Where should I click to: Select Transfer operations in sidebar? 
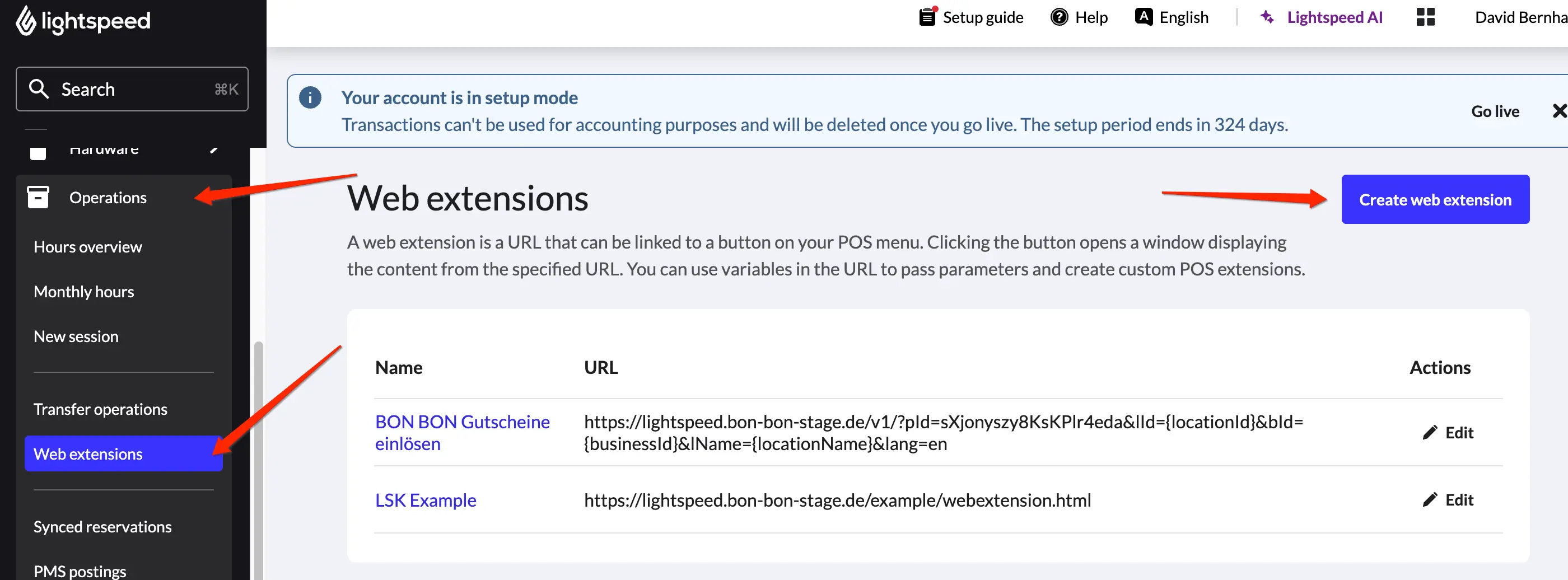tap(100, 409)
